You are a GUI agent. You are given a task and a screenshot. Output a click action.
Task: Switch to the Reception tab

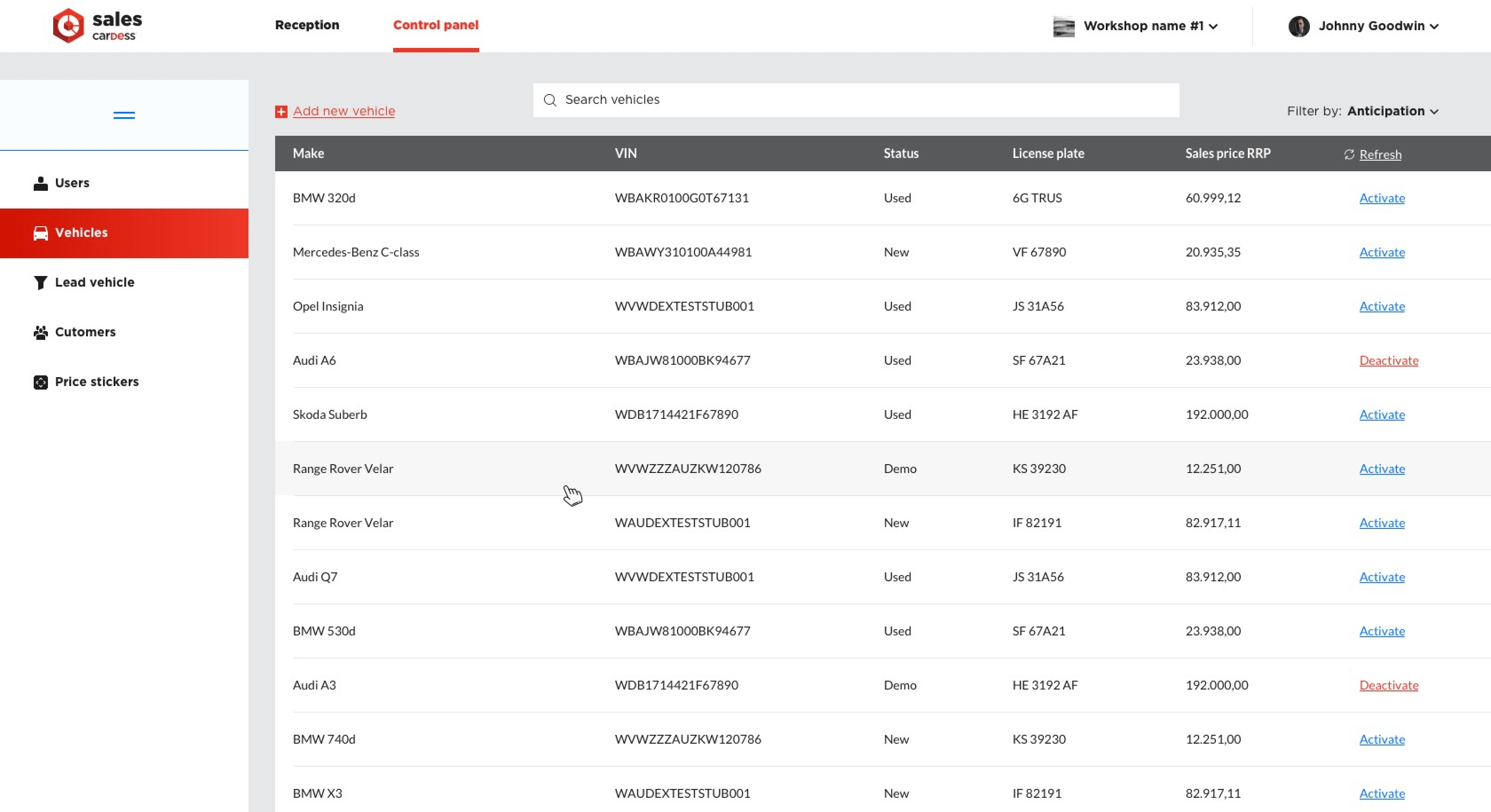coord(308,25)
